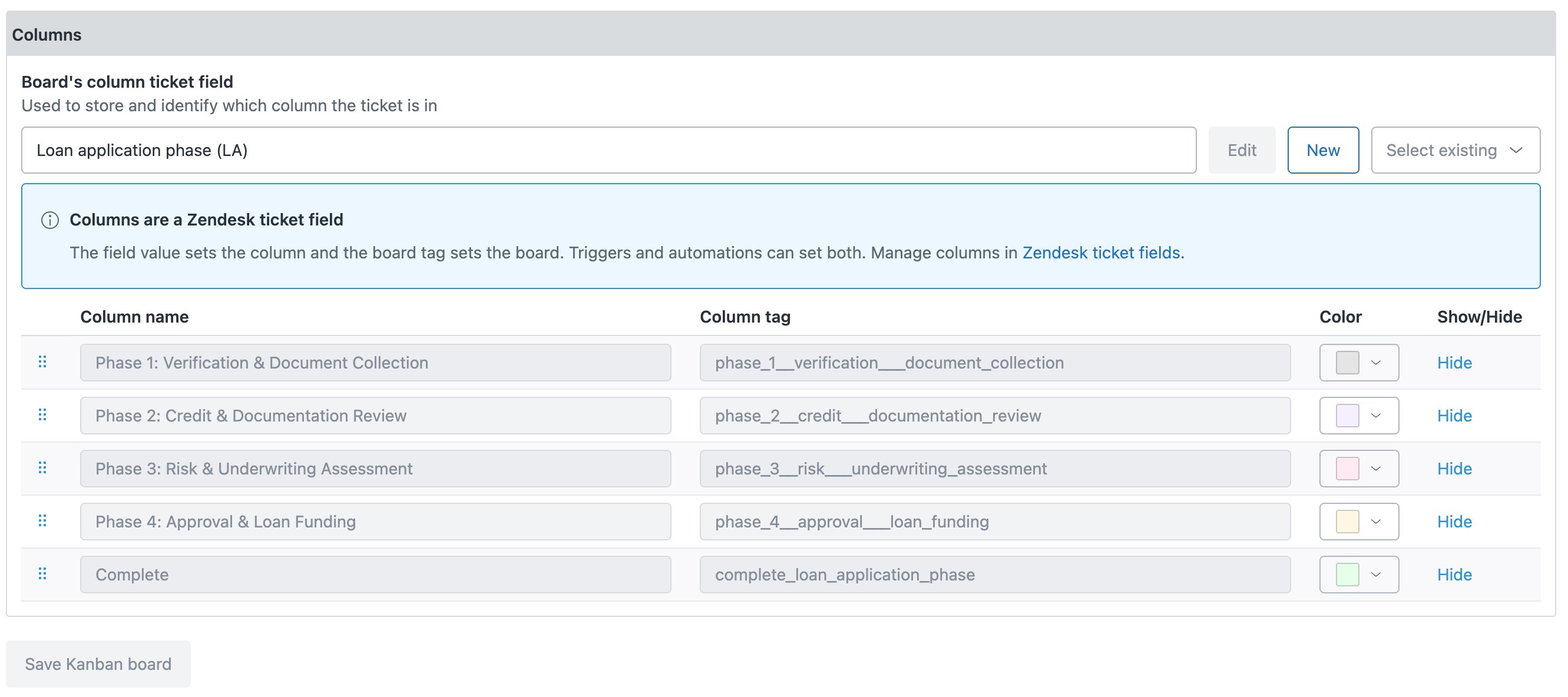Click the Show/Hide column heading
This screenshot has width=1568, height=697.
coord(1479,317)
